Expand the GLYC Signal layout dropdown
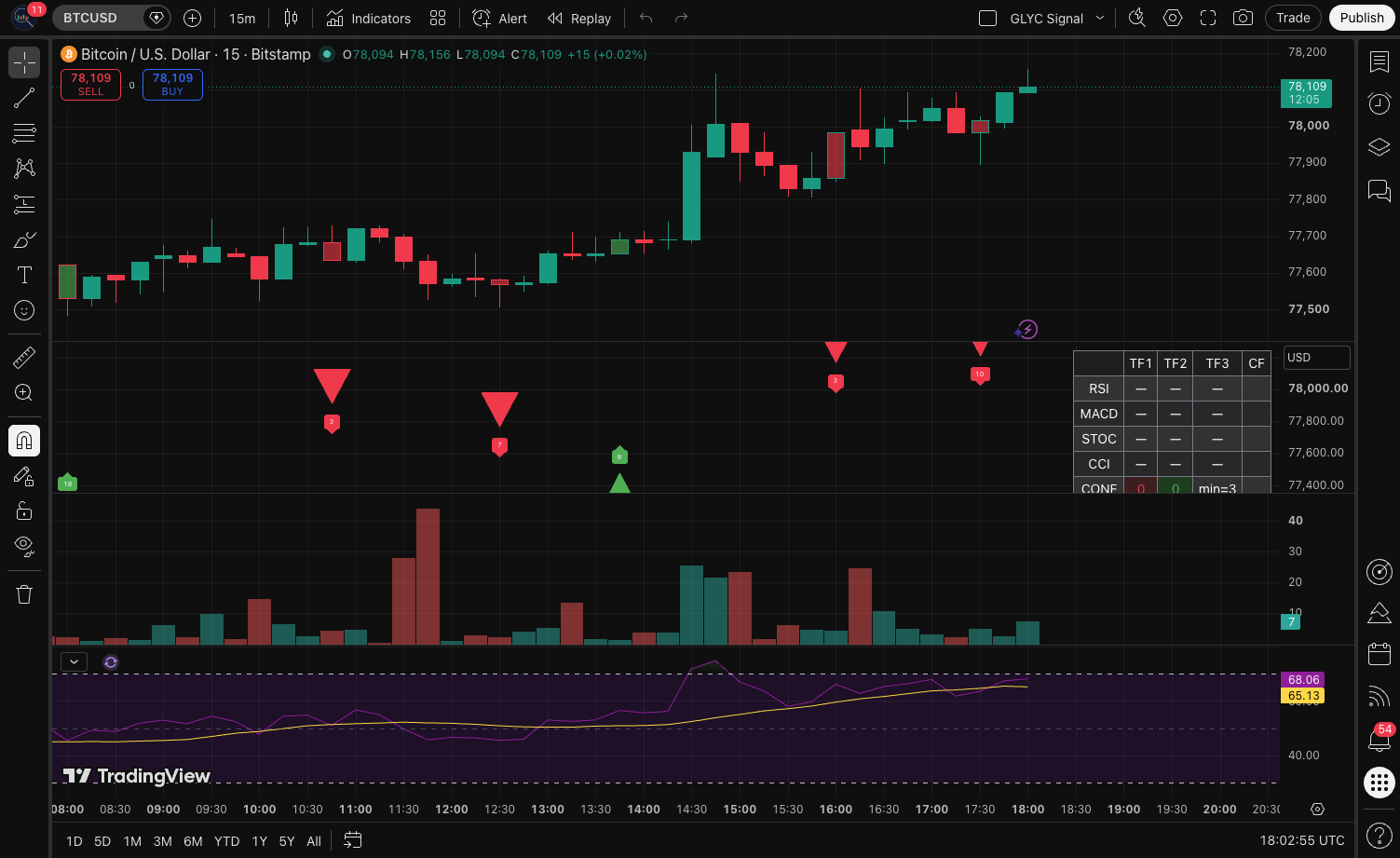This screenshot has width=1400, height=858. [1100, 18]
